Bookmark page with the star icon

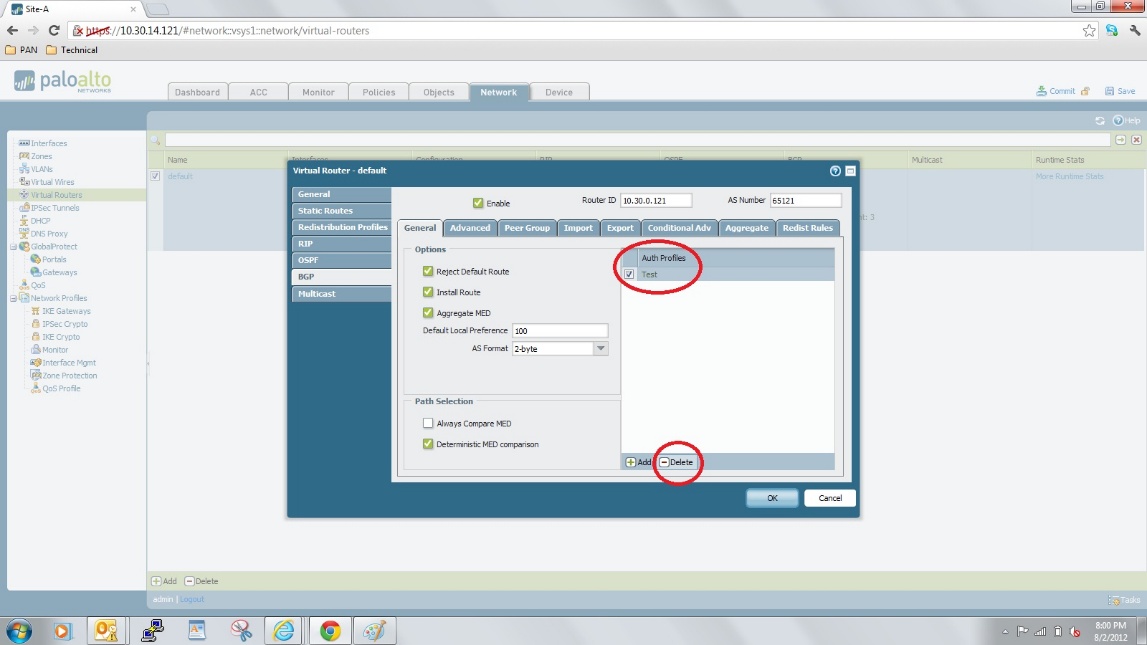coord(1089,30)
